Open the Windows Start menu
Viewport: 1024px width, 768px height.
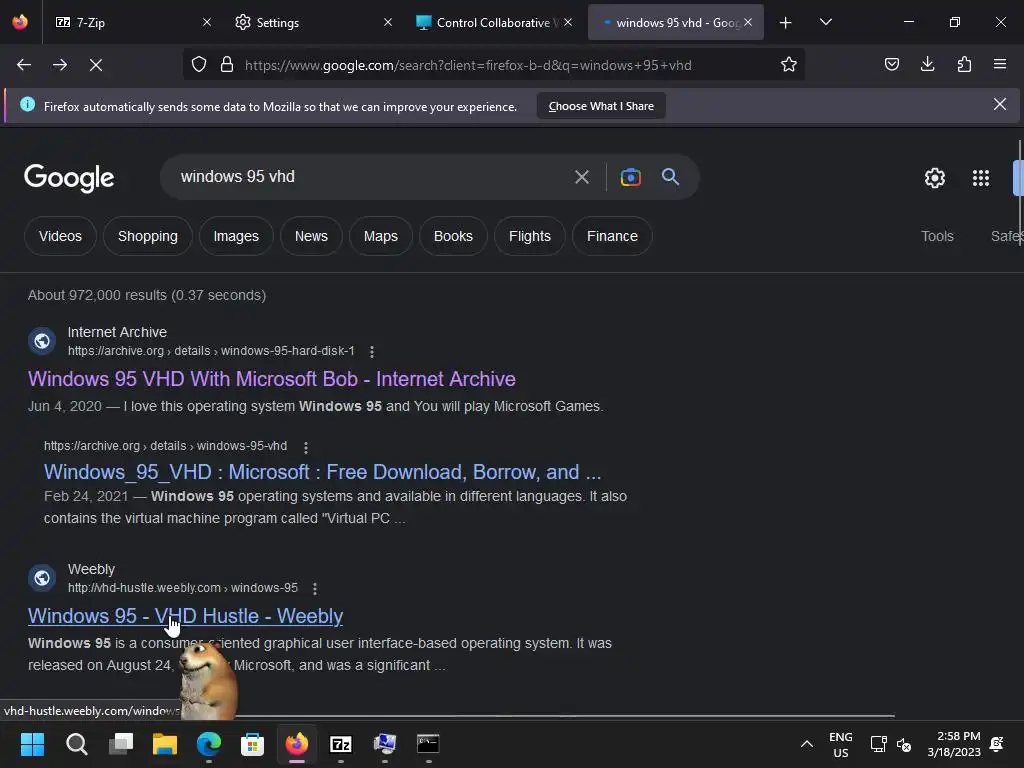point(32,744)
